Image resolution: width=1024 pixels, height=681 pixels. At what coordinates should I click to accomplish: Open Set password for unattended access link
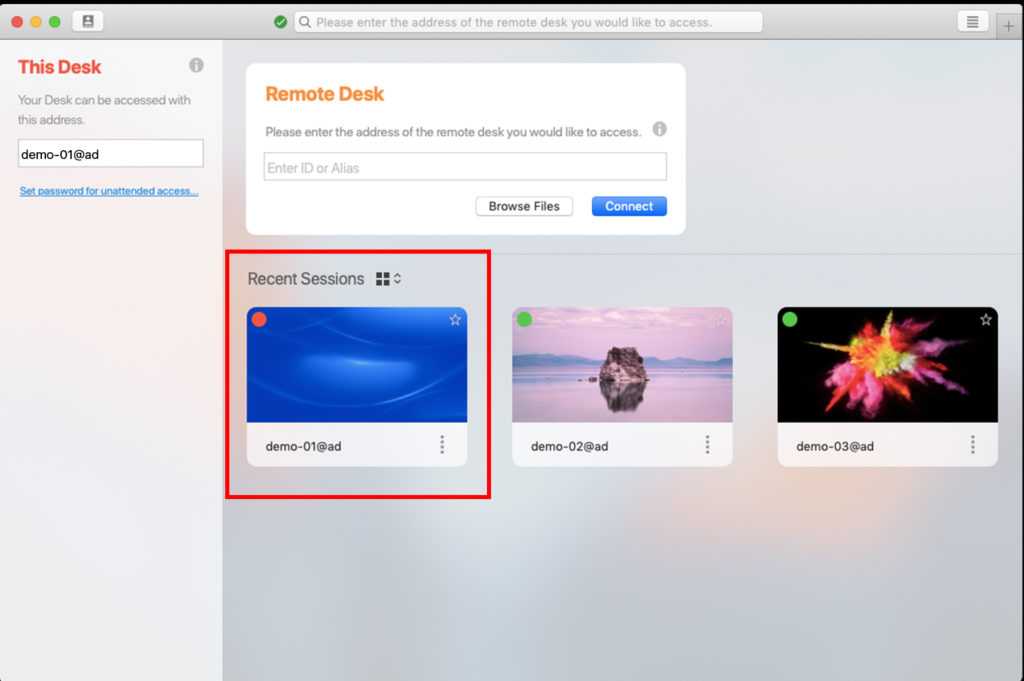[109, 191]
